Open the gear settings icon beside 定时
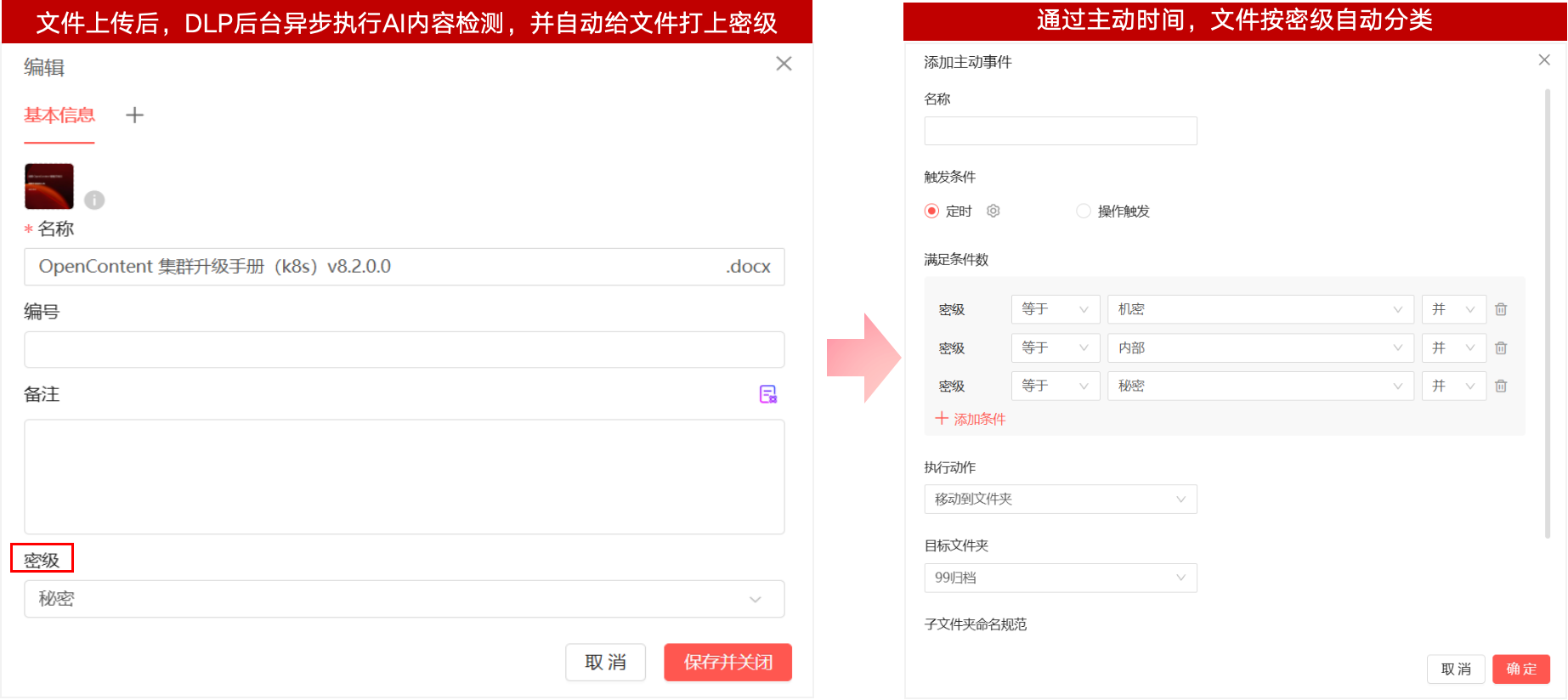This screenshot has height=700, width=1568. [993, 211]
